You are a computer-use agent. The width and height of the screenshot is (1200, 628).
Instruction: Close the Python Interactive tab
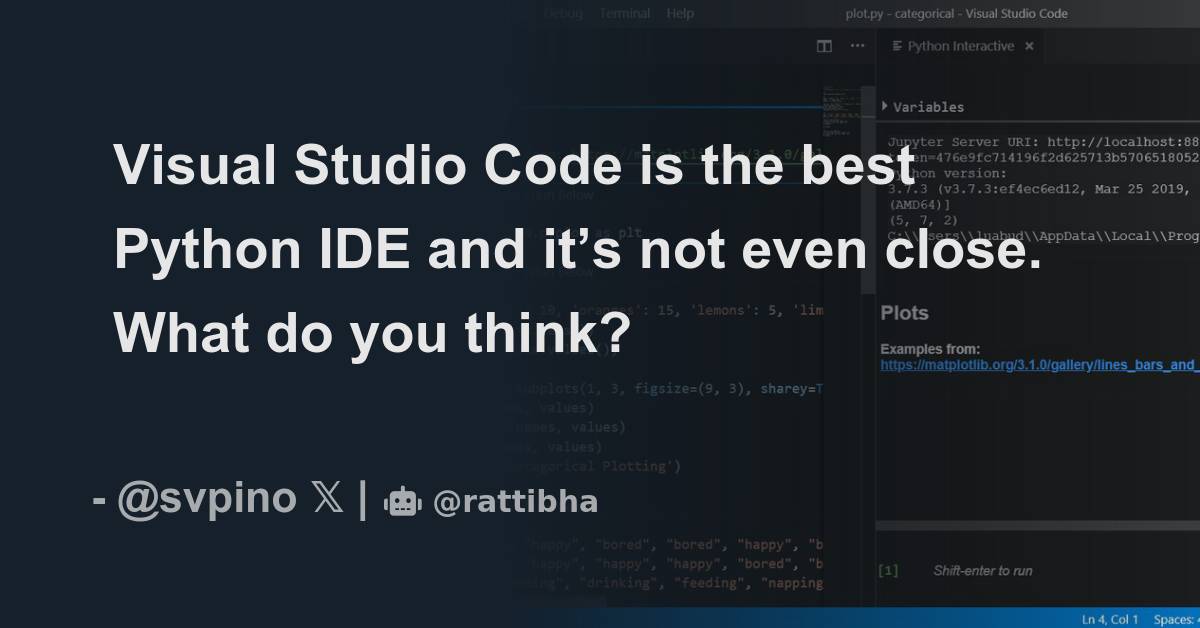1029,45
